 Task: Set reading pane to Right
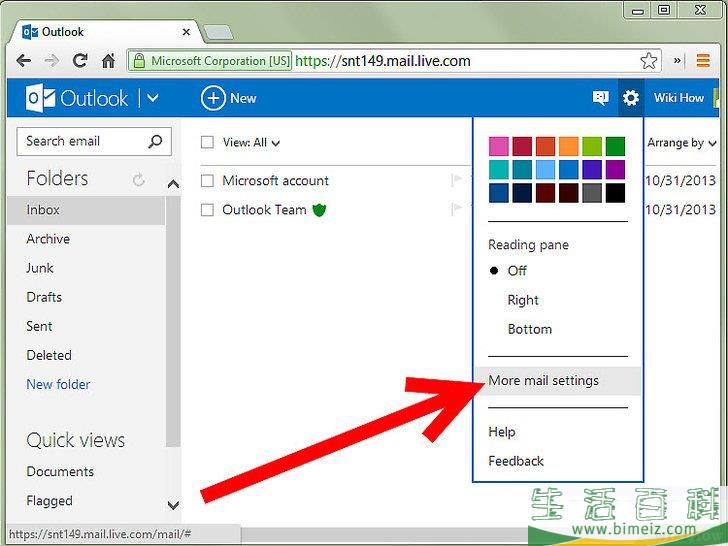[523, 300]
